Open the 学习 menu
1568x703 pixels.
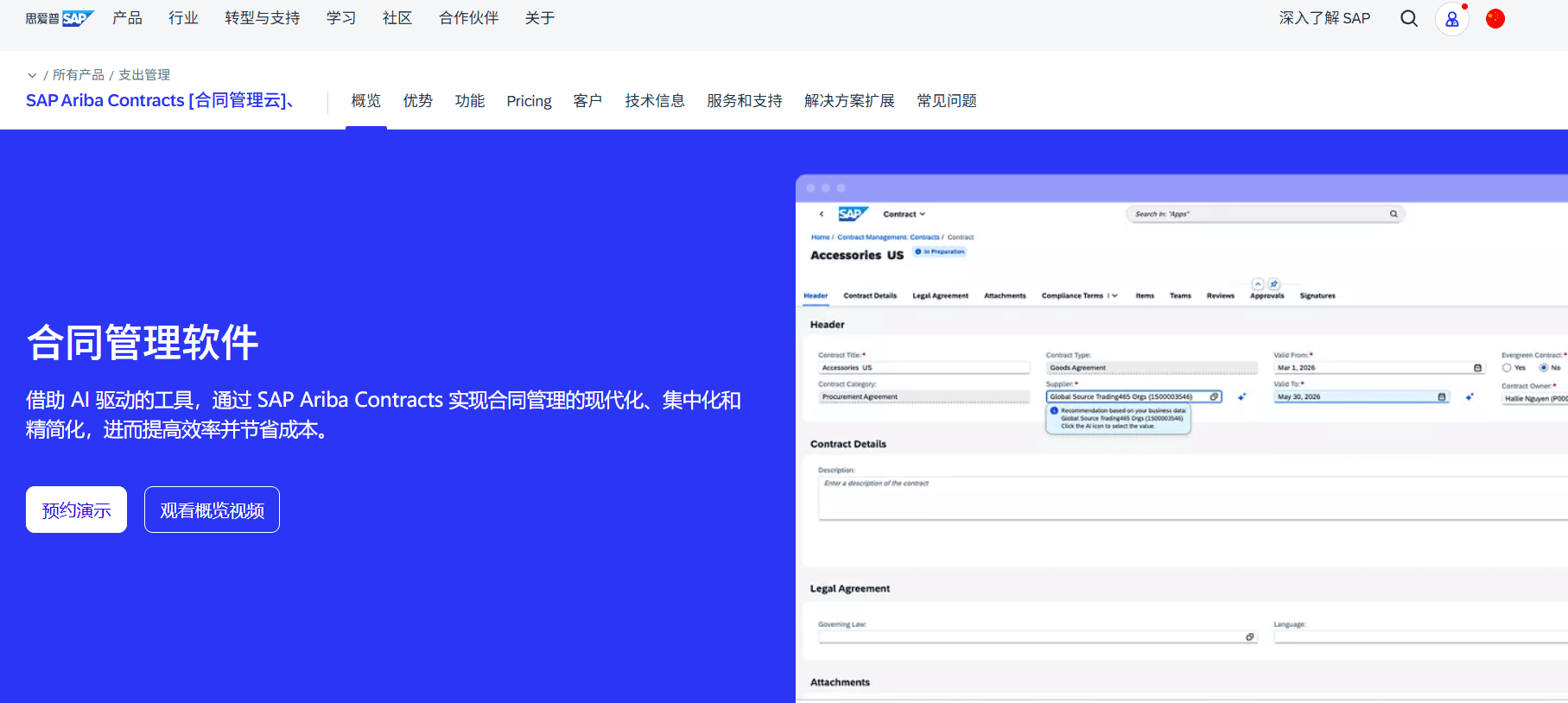[x=341, y=18]
